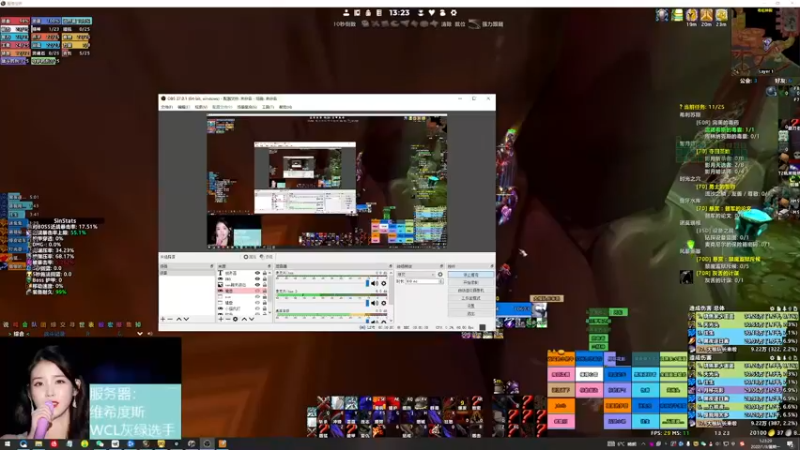Screen dimensions: 800x450
Task: Click the 停止推流 stop streaming button
Action: pos(471,274)
